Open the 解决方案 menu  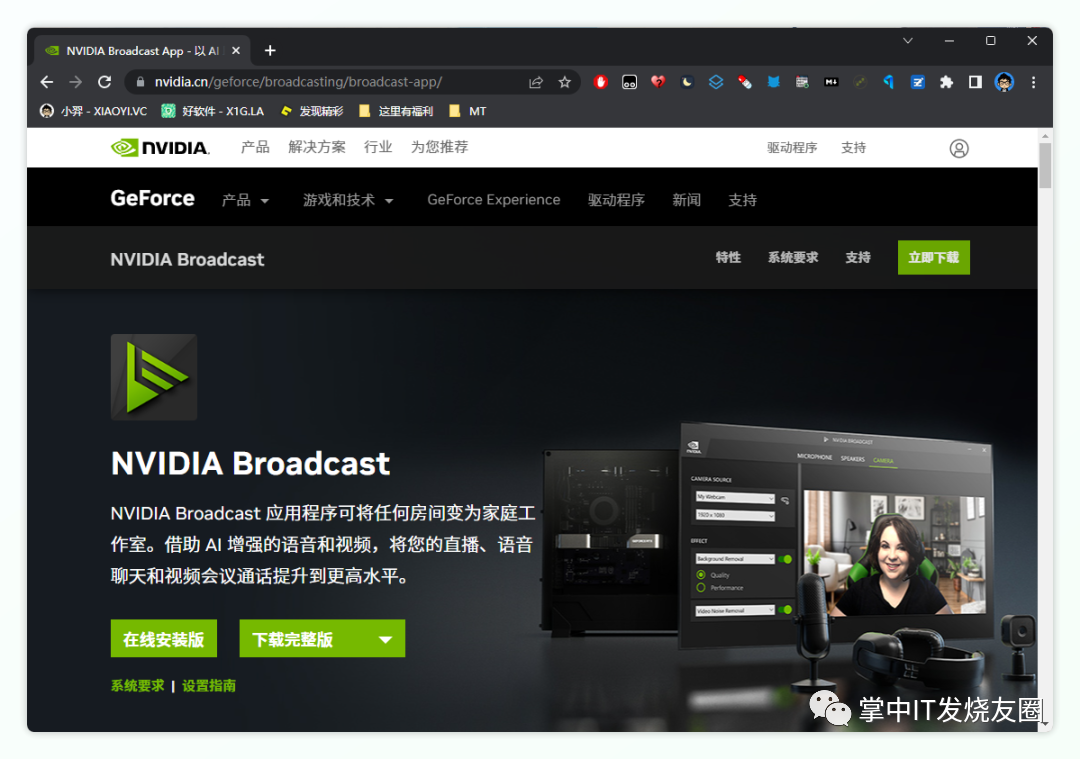tap(317, 147)
